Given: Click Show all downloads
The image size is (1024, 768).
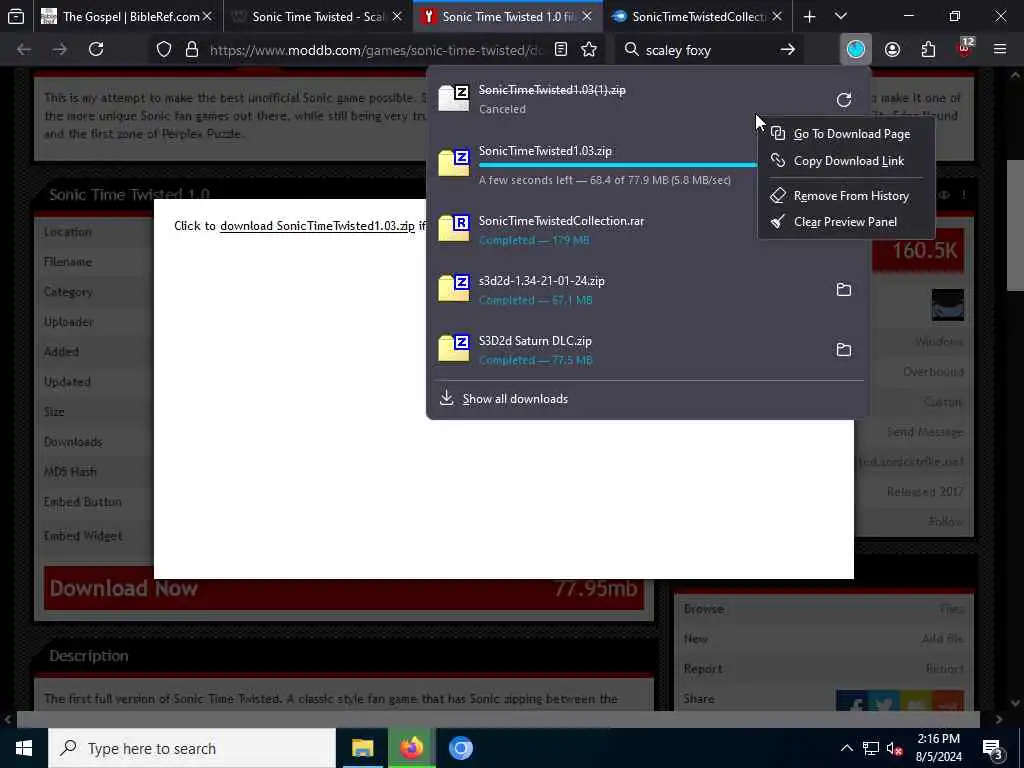Looking at the screenshot, I should tap(515, 399).
